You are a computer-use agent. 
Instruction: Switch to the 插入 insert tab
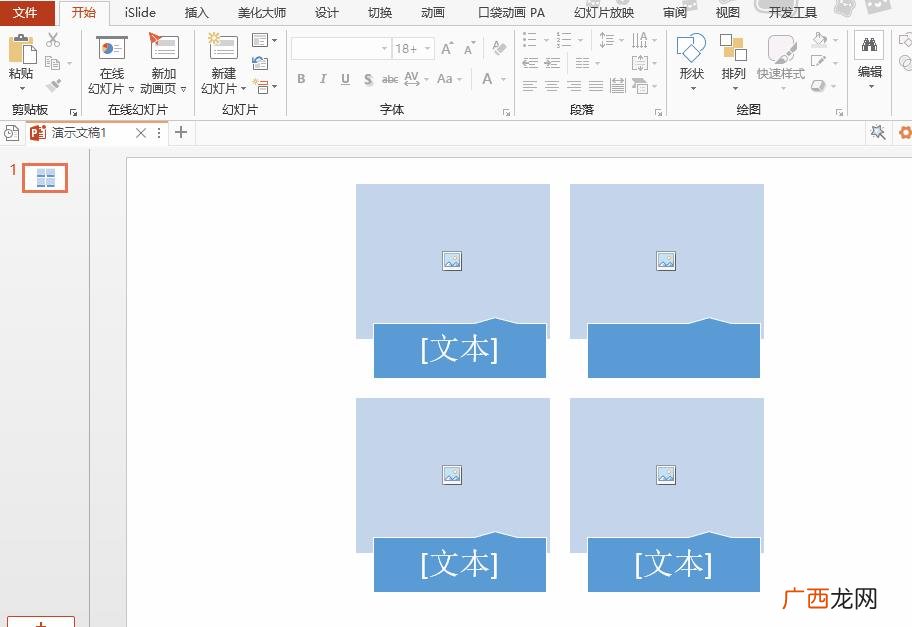pyautogui.click(x=197, y=12)
